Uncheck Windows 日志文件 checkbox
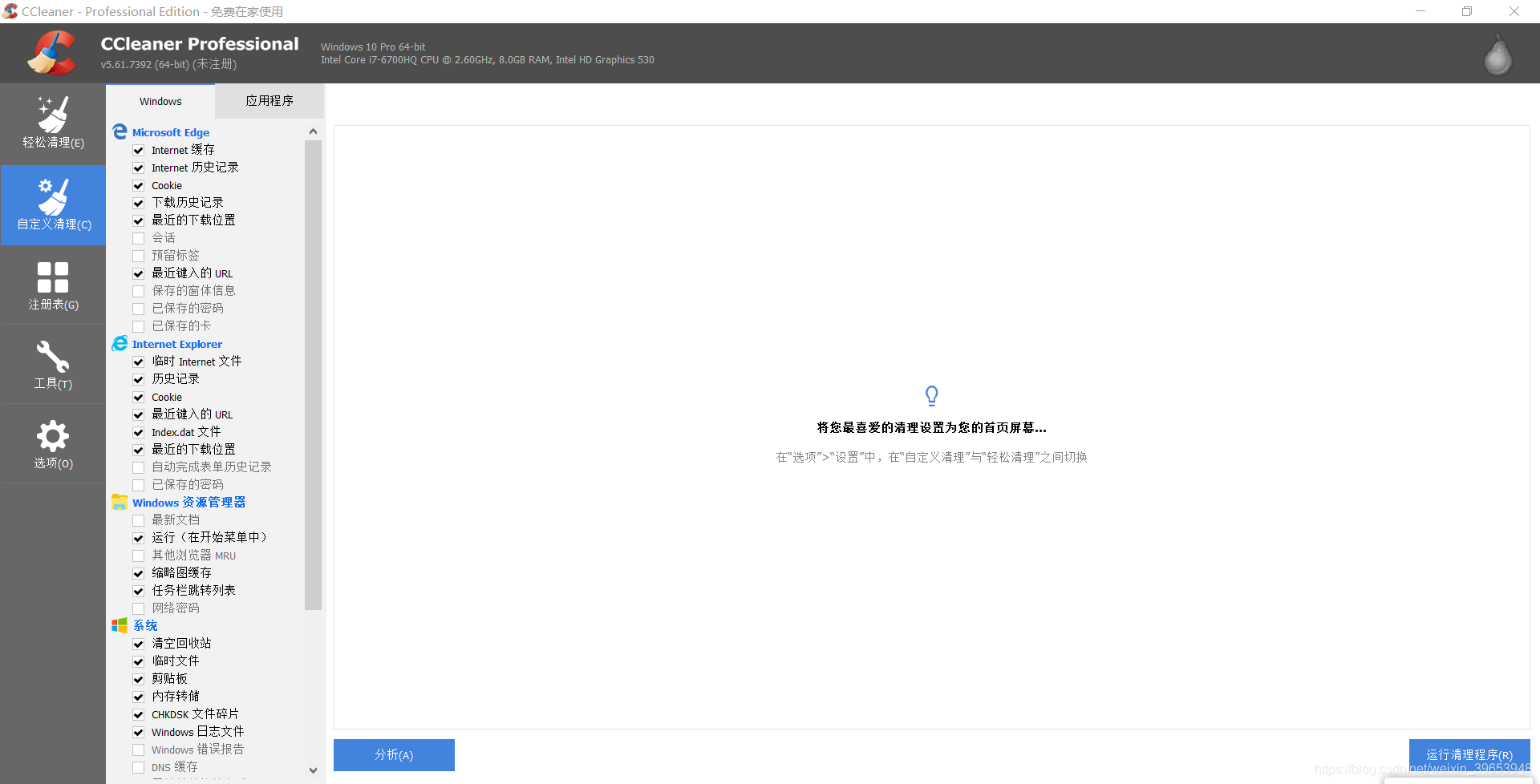1540x784 pixels. click(x=138, y=732)
